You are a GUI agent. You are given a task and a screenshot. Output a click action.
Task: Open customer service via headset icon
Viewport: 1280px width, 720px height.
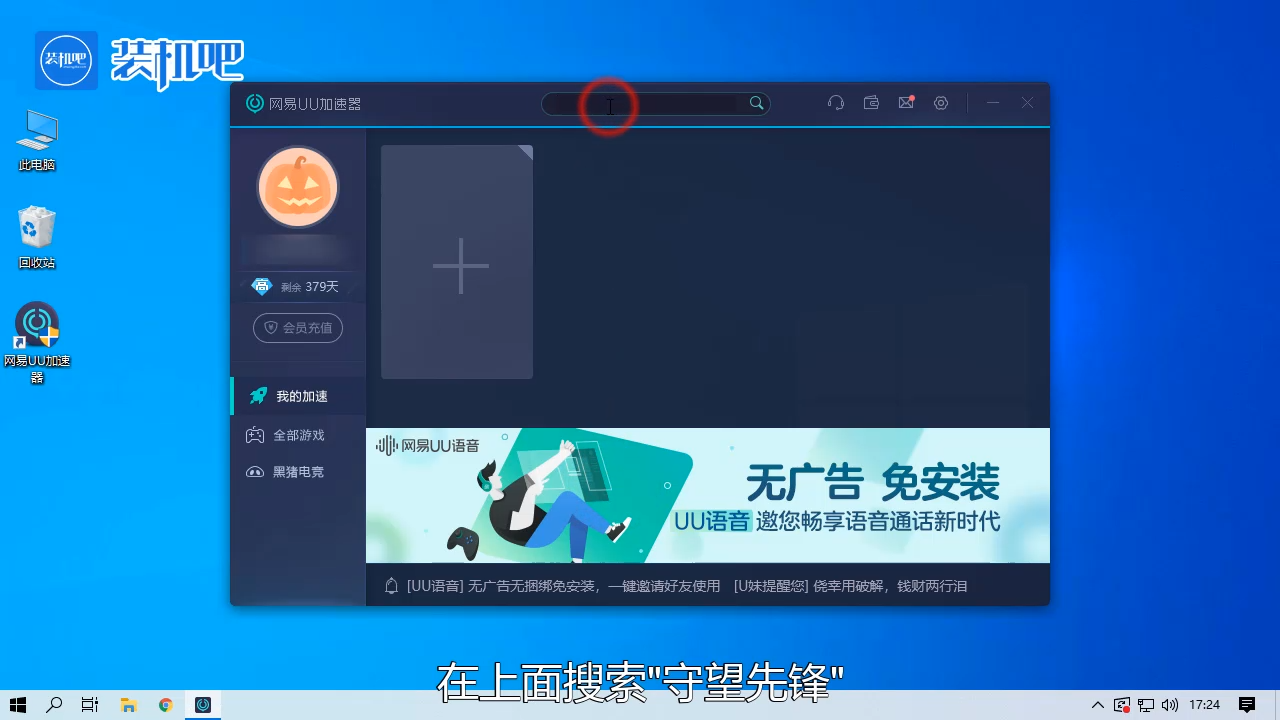[836, 103]
